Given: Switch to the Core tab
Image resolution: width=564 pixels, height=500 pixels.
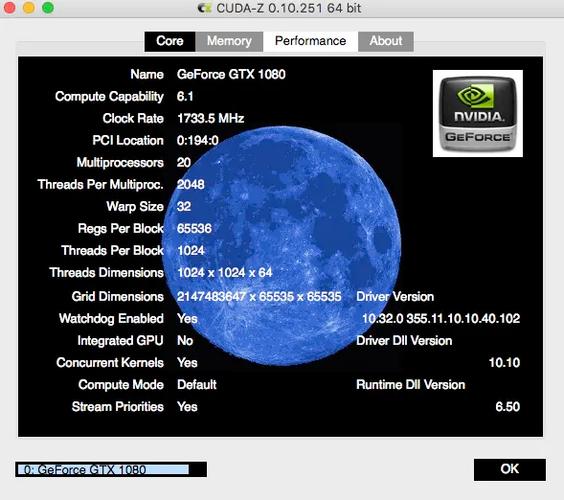Looking at the screenshot, I should (x=170, y=41).
